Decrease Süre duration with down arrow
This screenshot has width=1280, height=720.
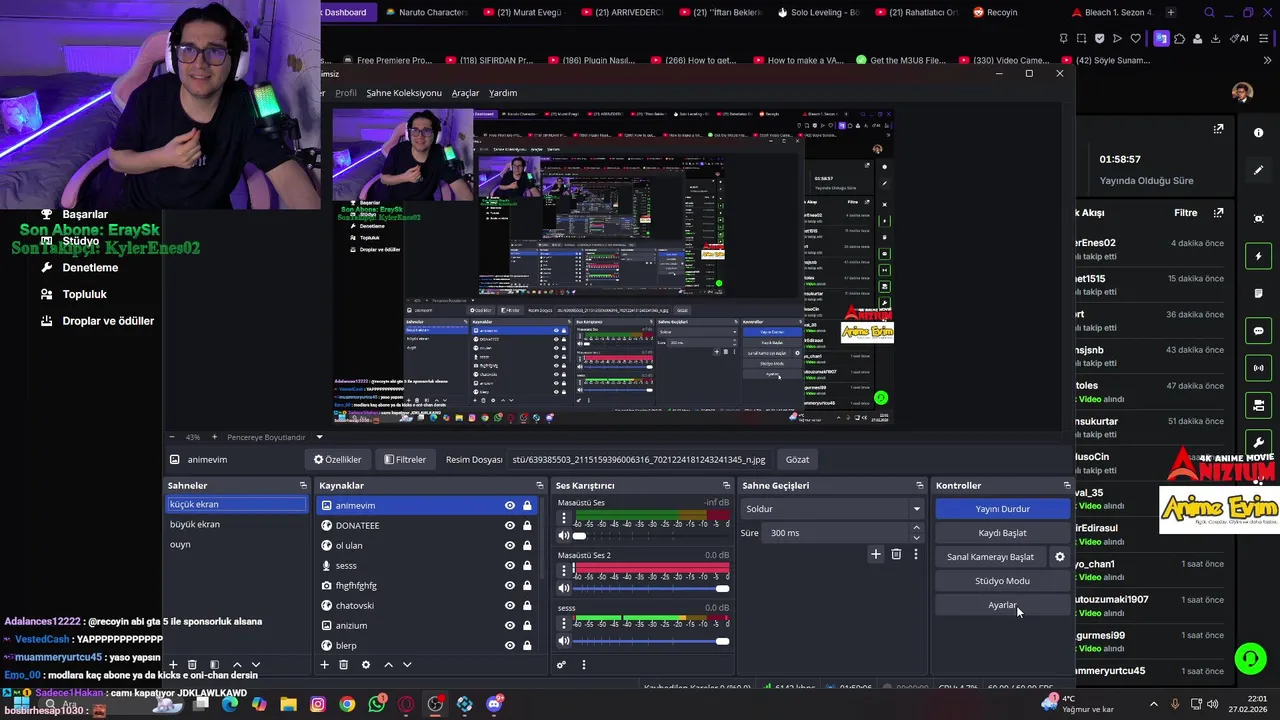916,538
